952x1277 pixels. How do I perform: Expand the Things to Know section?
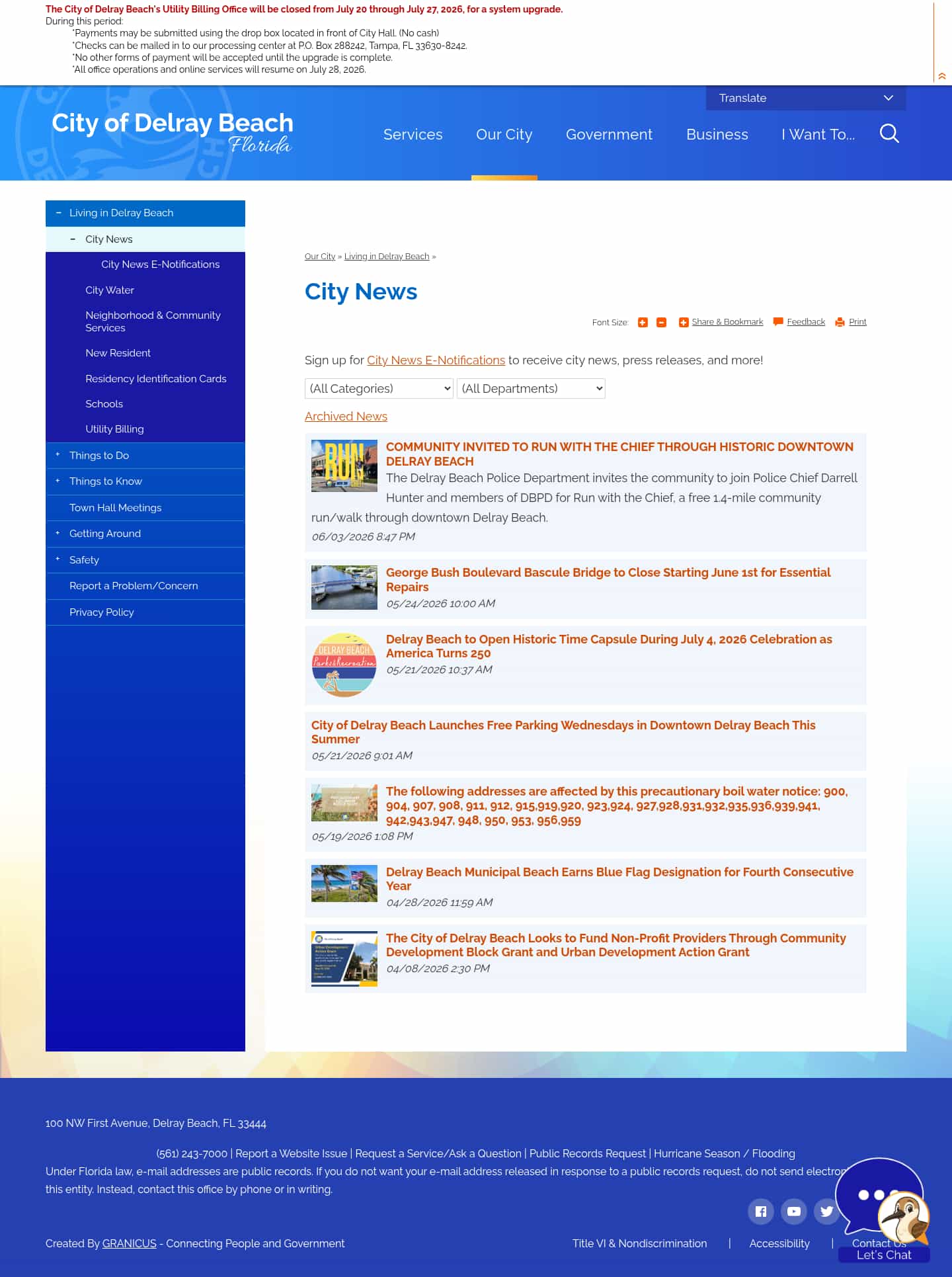(58, 481)
